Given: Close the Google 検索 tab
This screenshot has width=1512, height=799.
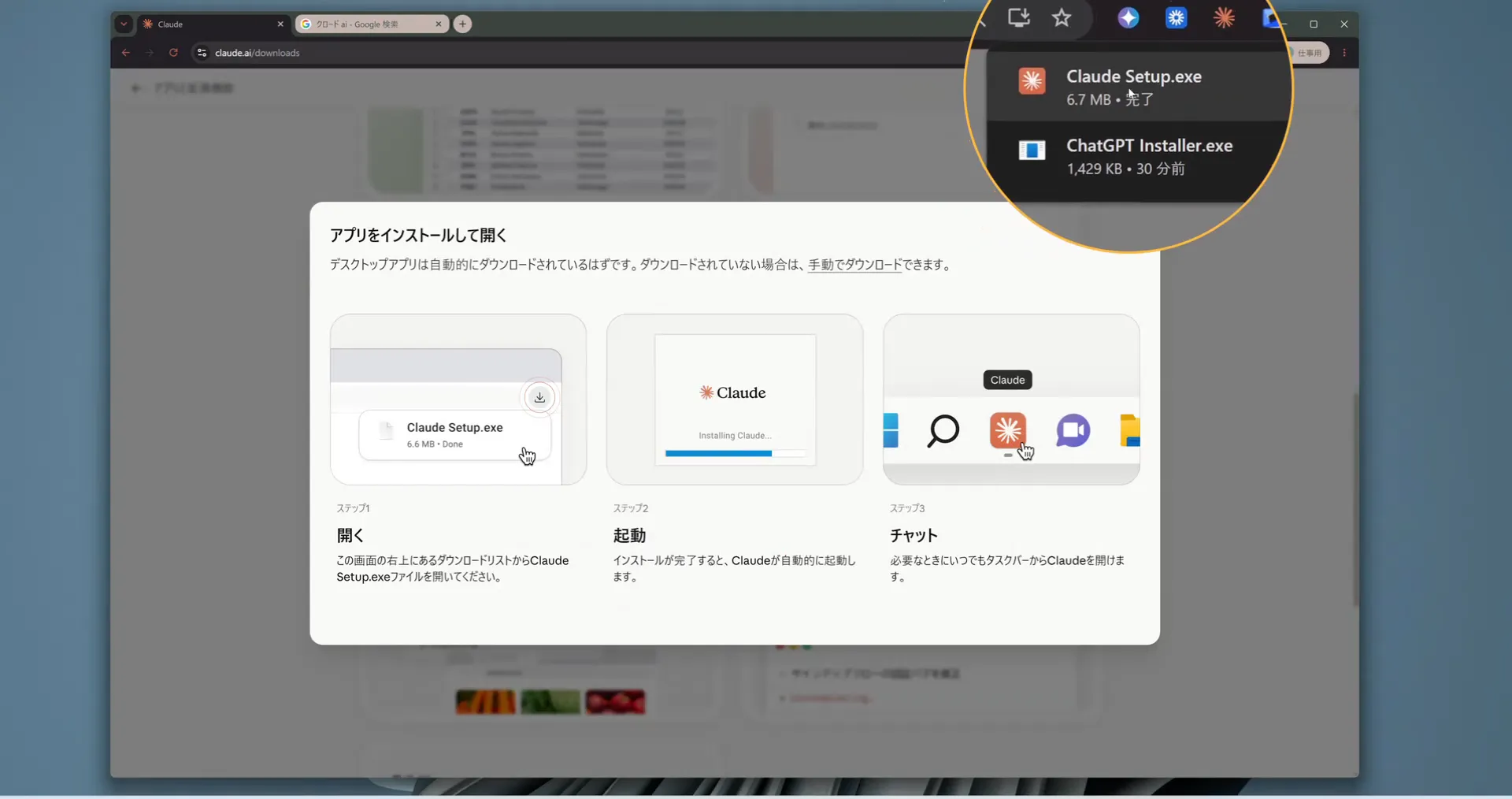Looking at the screenshot, I should [439, 24].
